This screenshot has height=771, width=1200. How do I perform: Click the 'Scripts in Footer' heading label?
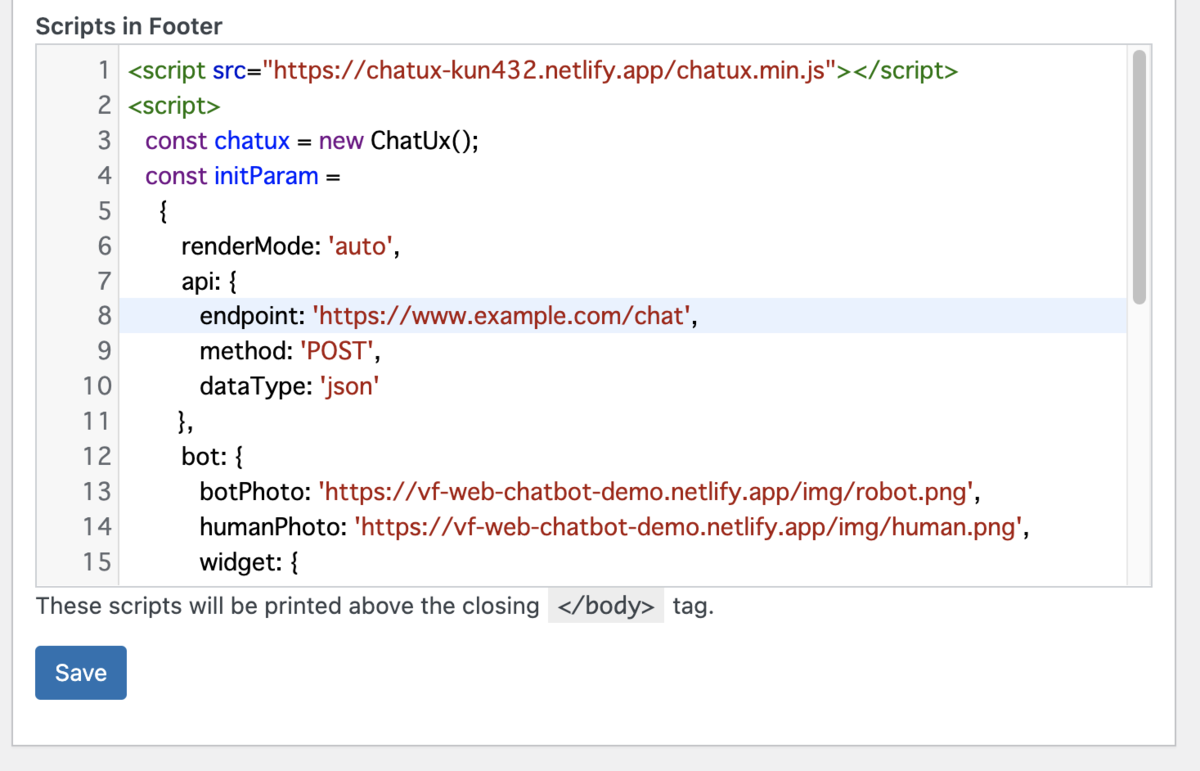coord(129,26)
